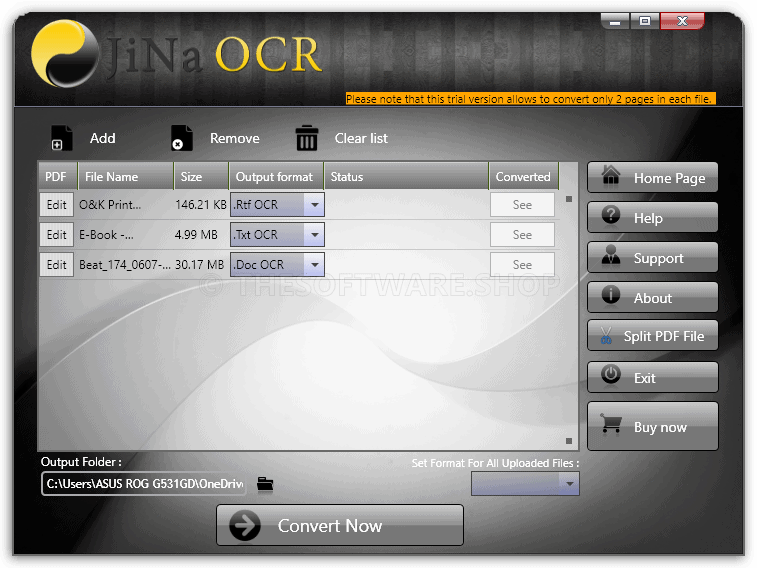
Task: Click the Remove label text
Action: (235, 139)
